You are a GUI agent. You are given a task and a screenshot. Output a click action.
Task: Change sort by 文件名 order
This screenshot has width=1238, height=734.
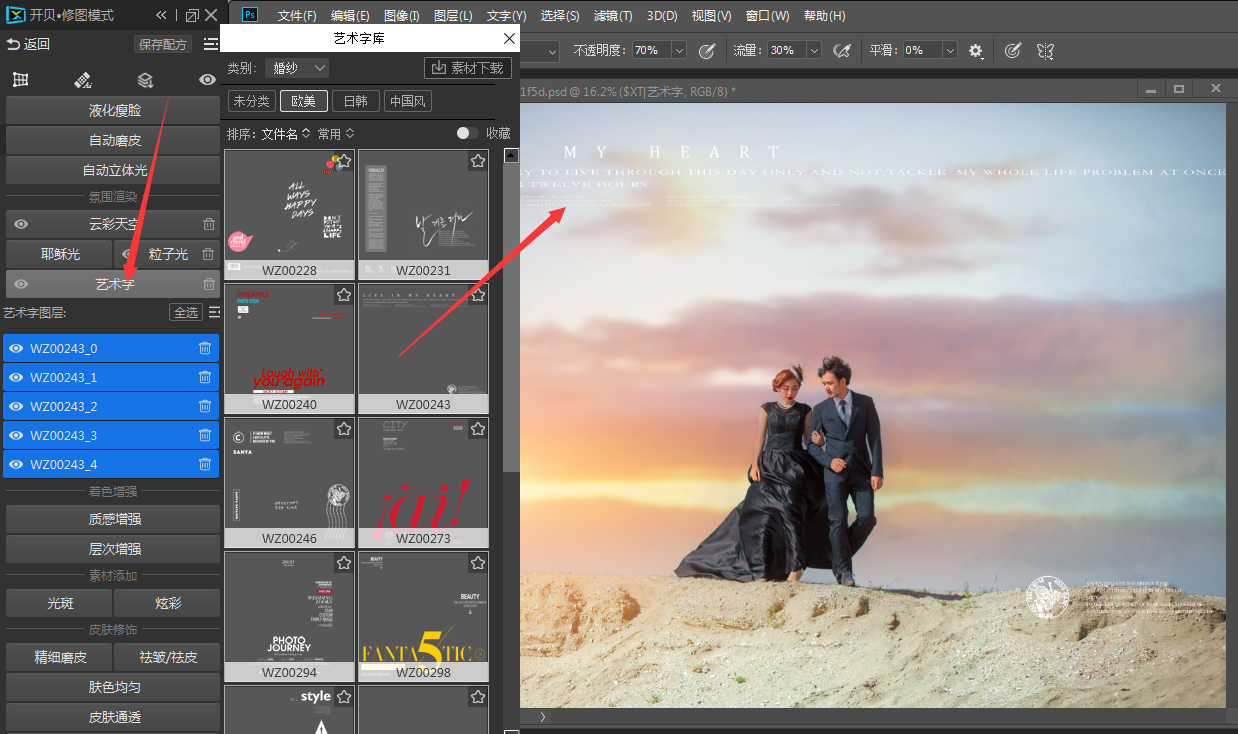click(x=286, y=133)
